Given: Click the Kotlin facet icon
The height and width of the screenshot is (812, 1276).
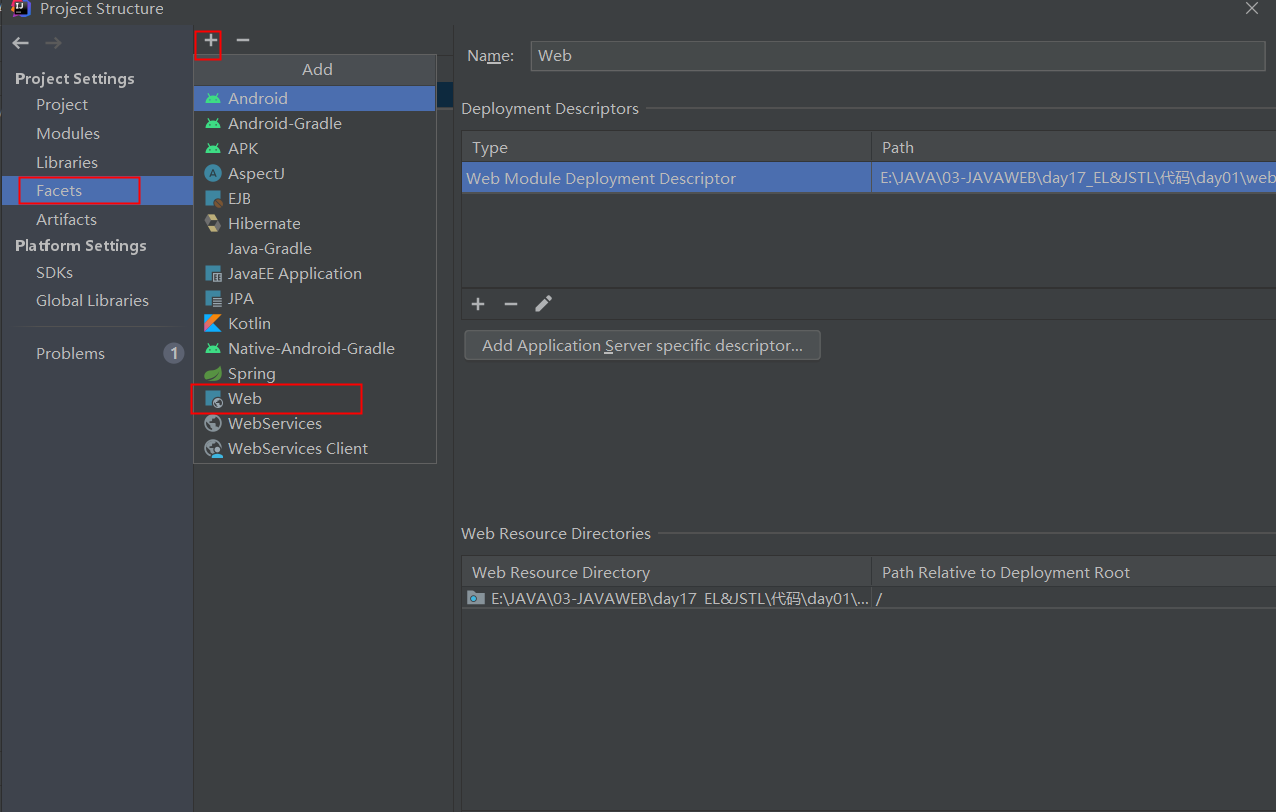Looking at the screenshot, I should click(212, 323).
